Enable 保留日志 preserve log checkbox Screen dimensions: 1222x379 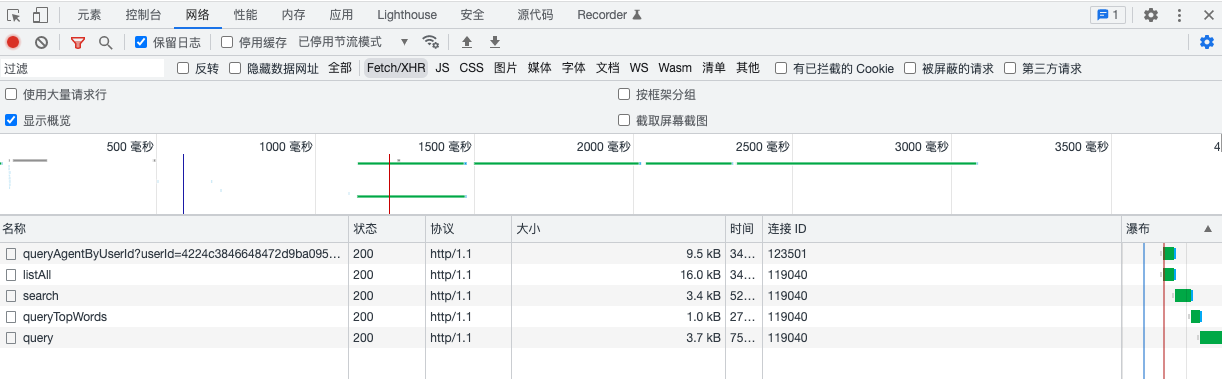(141, 42)
